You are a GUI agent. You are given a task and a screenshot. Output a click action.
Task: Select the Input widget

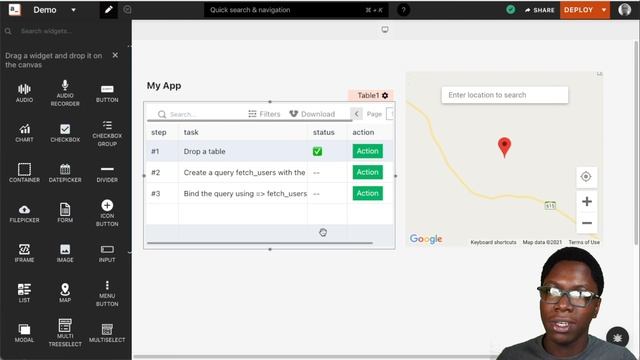pyautogui.click(x=107, y=253)
